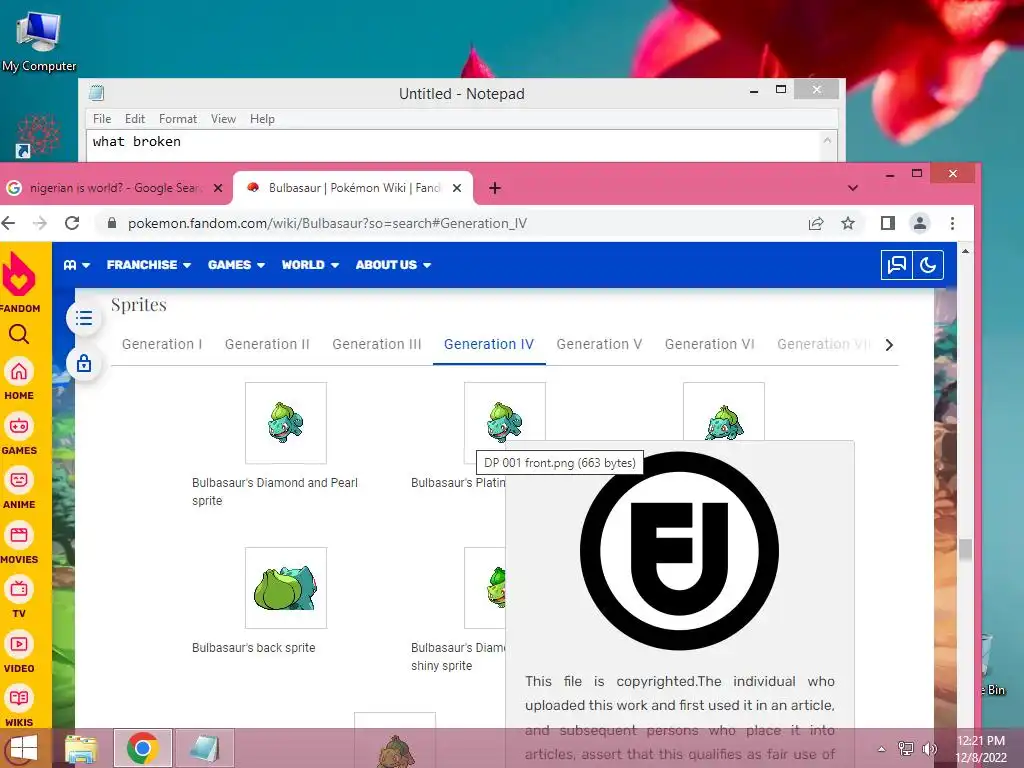Open Fandom ANIME section

(x=19, y=488)
